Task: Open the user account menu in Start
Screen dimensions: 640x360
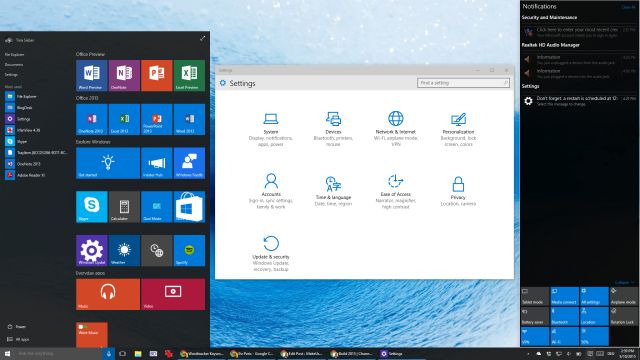Action: click(x=20, y=40)
